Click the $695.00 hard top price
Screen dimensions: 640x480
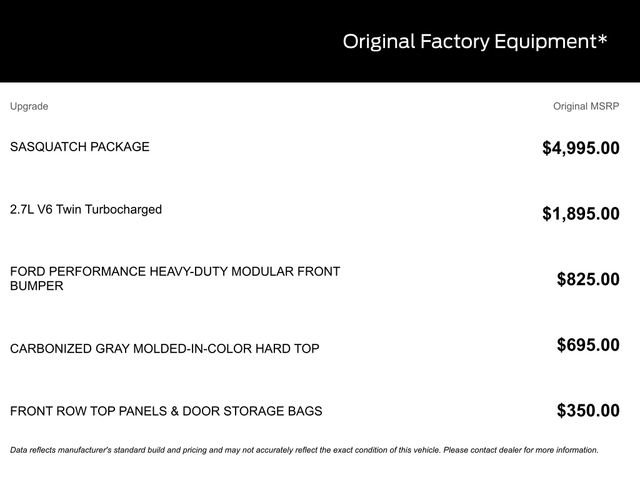tap(588, 345)
